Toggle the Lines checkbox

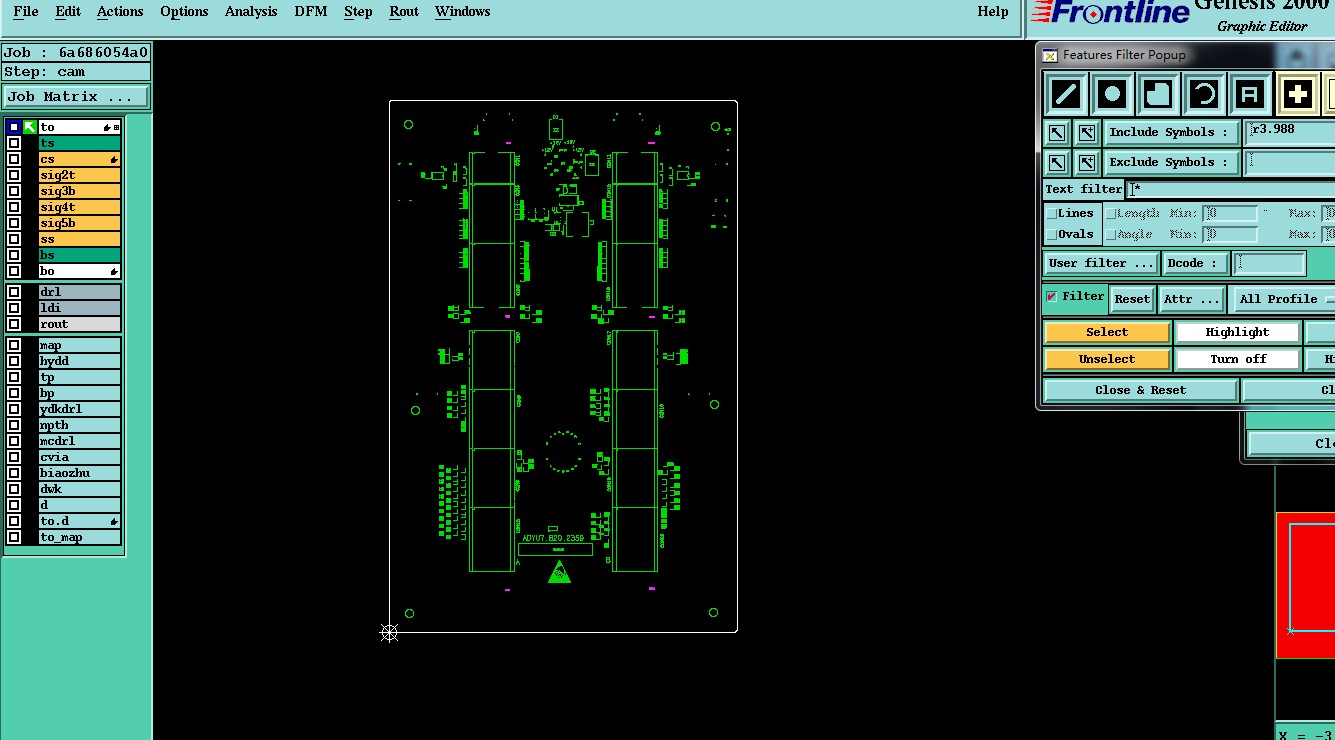click(x=1052, y=213)
